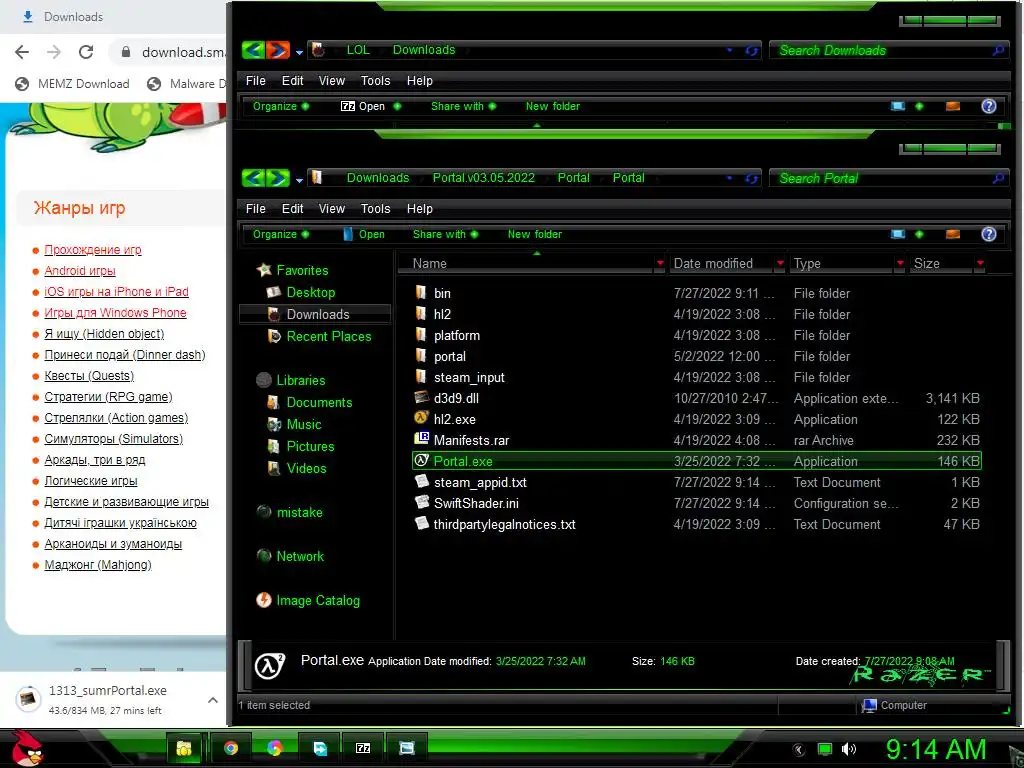Go forward in the Portal explorer window
Image resolution: width=1024 pixels, height=768 pixels.
278,178
